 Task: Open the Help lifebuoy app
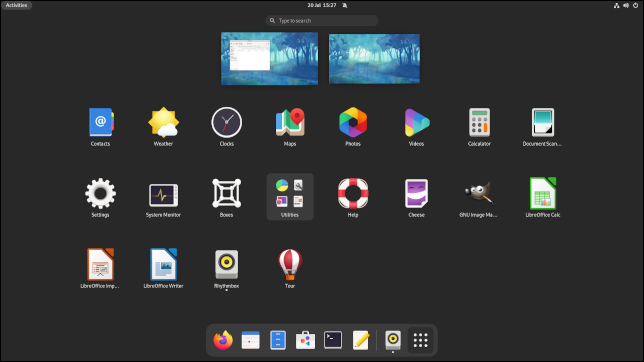coord(353,198)
